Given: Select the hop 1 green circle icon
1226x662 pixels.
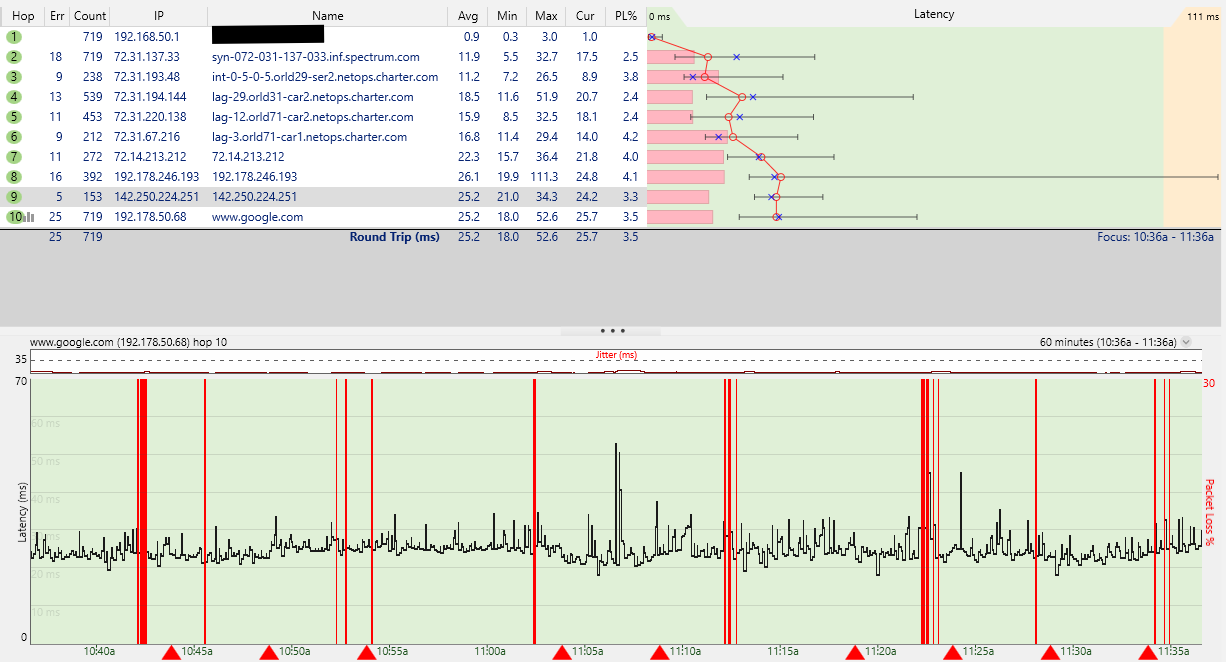Looking at the screenshot, I should [x=14, y=37].
